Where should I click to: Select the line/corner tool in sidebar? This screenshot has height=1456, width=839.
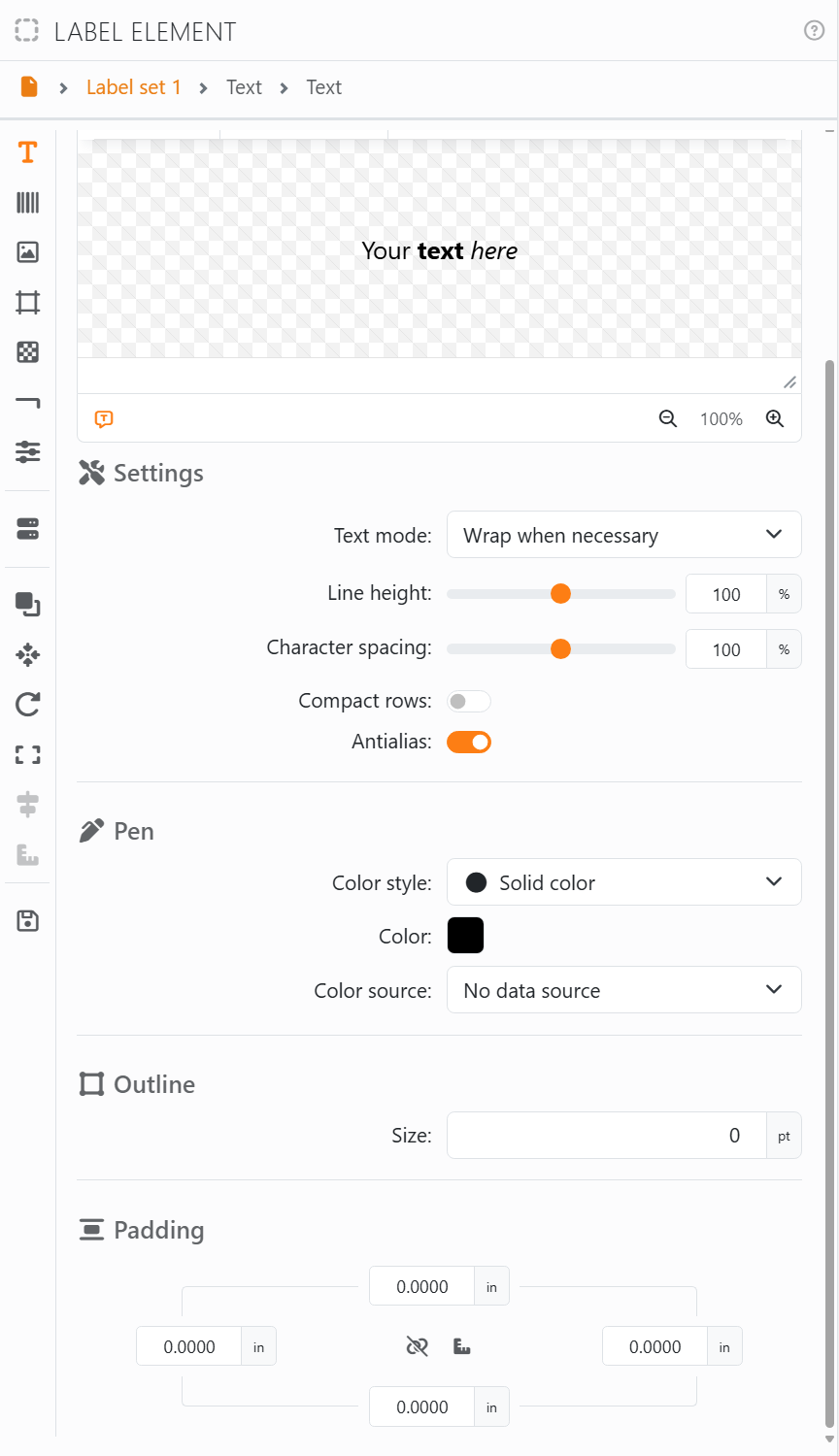click(x=27, y=402)
